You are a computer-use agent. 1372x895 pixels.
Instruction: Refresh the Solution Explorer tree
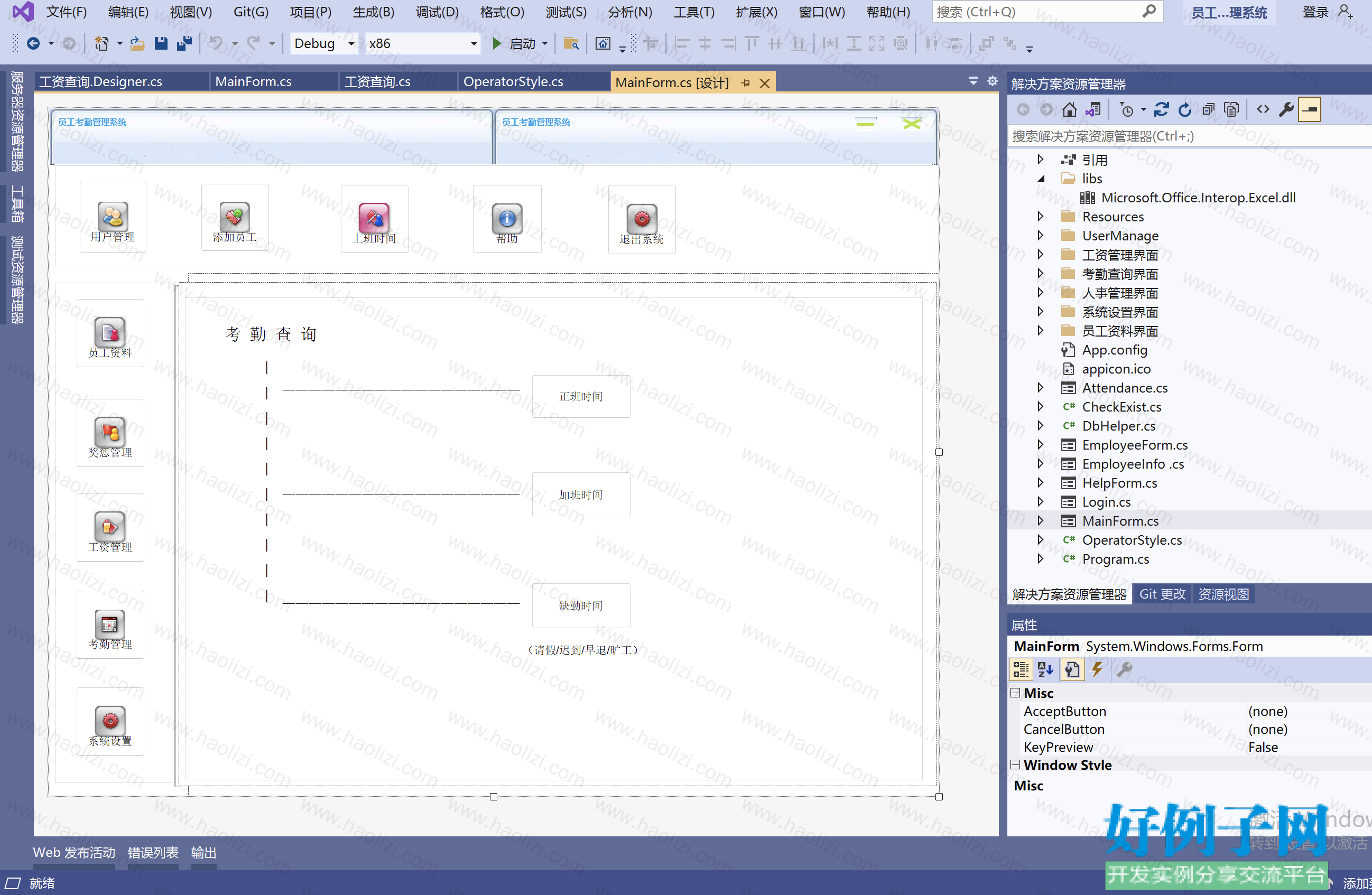[1185, 109]
